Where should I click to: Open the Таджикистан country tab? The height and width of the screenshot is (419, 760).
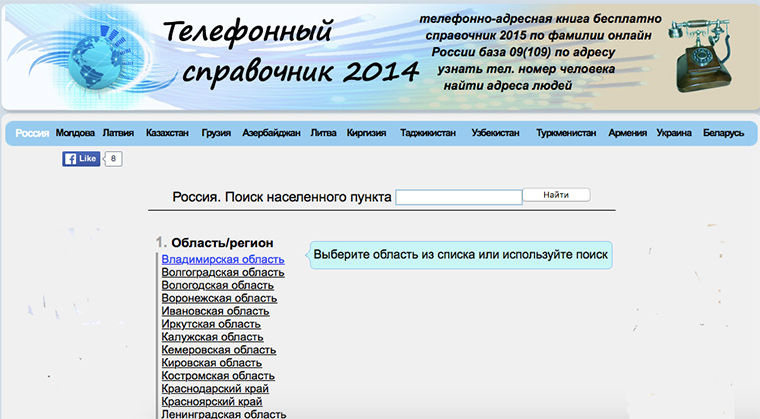(428, 133)
